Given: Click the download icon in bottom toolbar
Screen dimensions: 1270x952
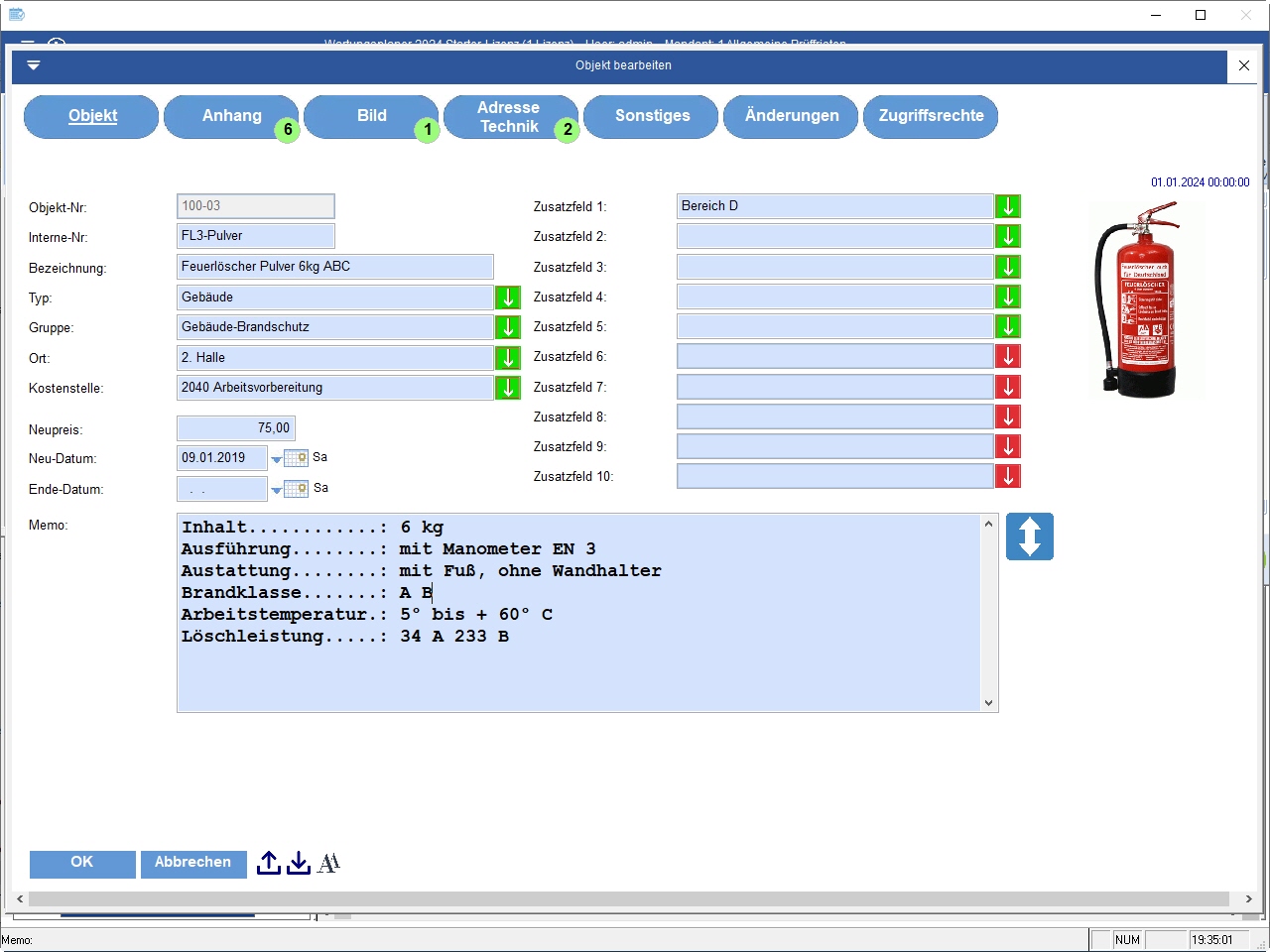Looking at the screenshot, I should coord(299,864).
